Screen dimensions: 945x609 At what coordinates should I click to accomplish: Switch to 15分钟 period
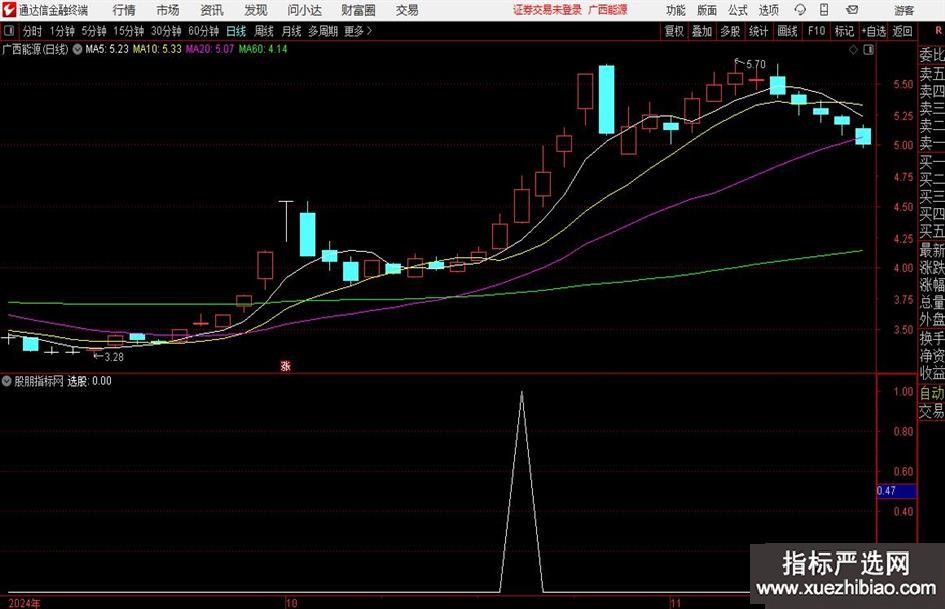128,31
